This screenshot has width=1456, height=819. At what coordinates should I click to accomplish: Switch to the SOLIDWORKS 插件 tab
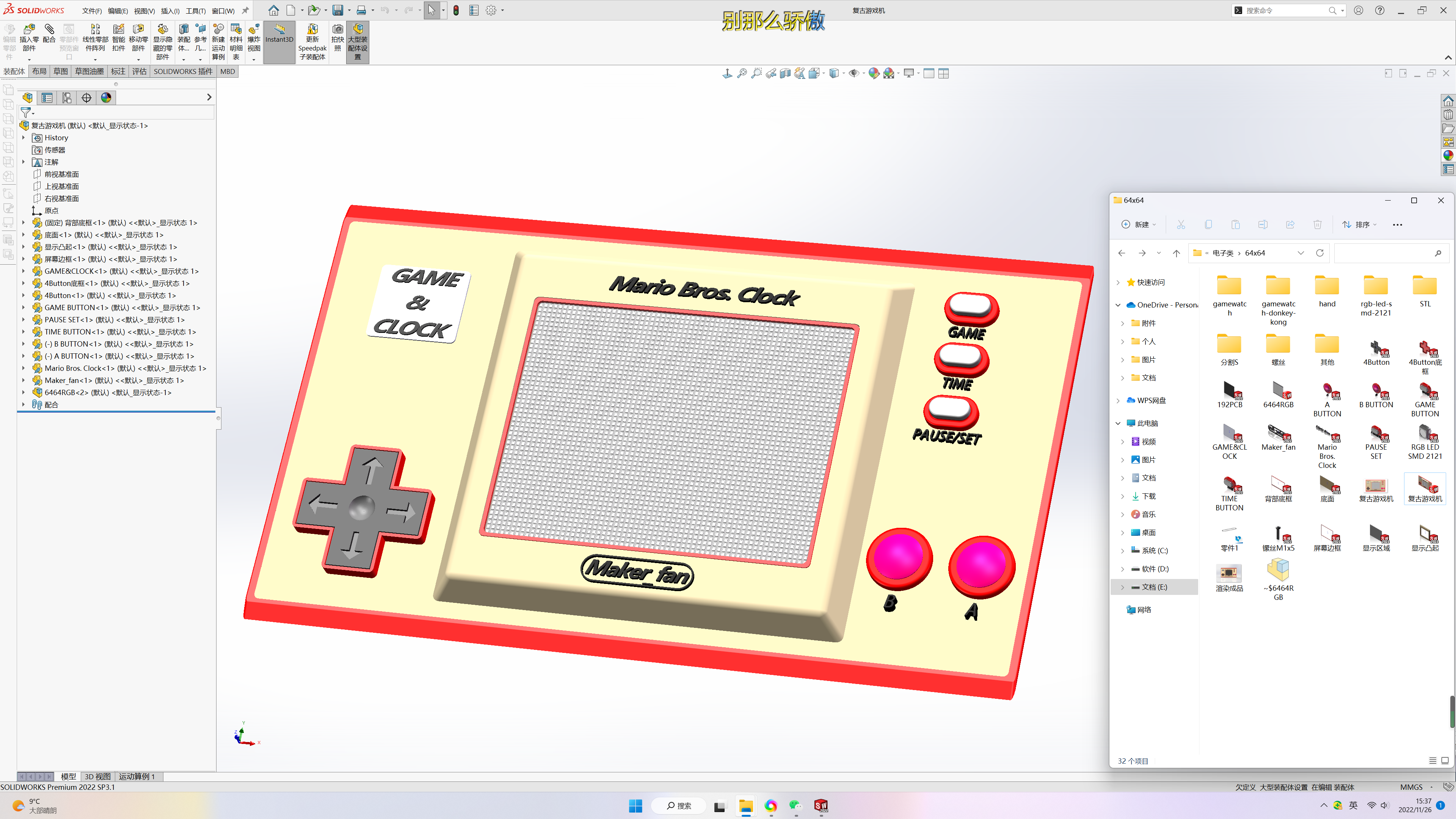click(183, 72)
